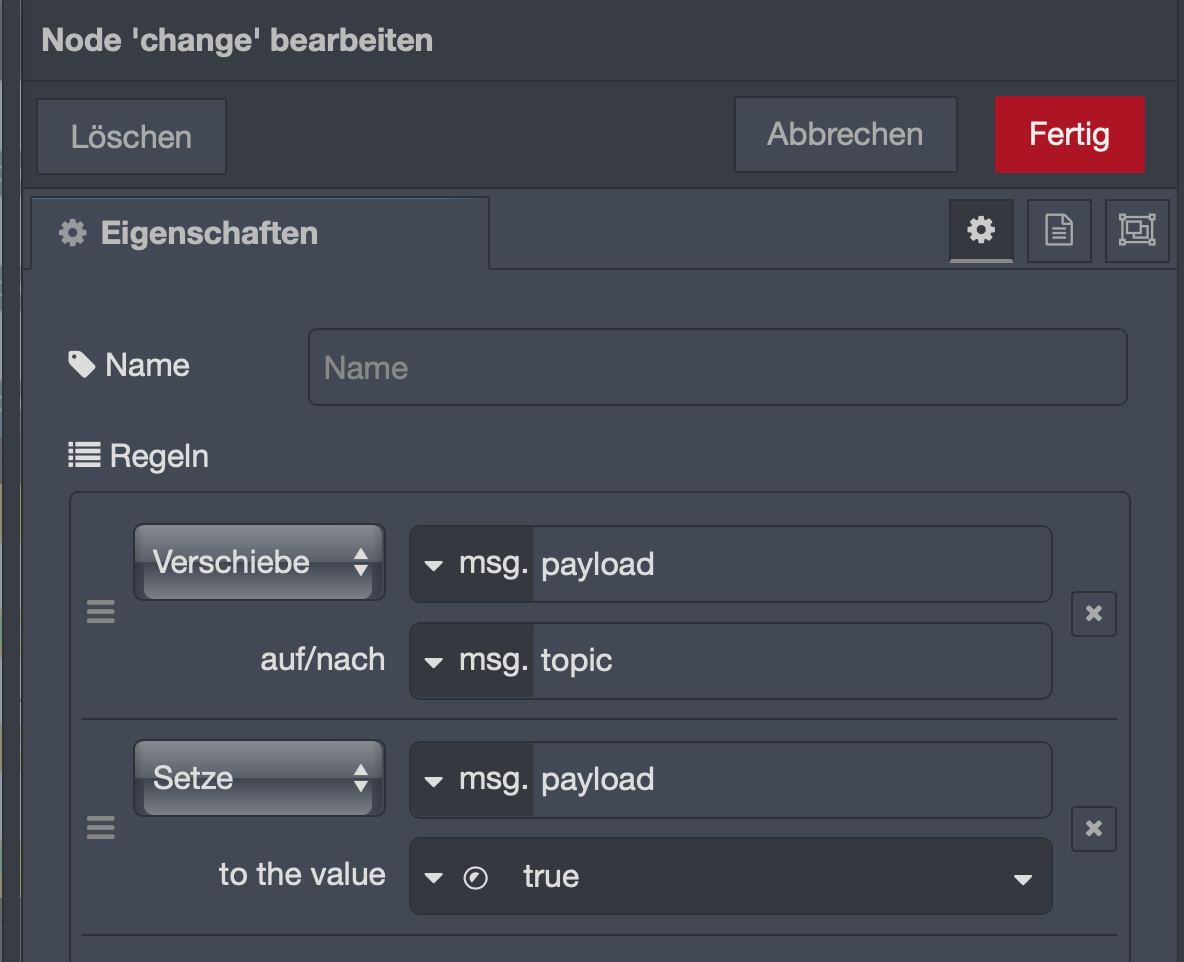Open node description document icon

(x=1059, y=230)
